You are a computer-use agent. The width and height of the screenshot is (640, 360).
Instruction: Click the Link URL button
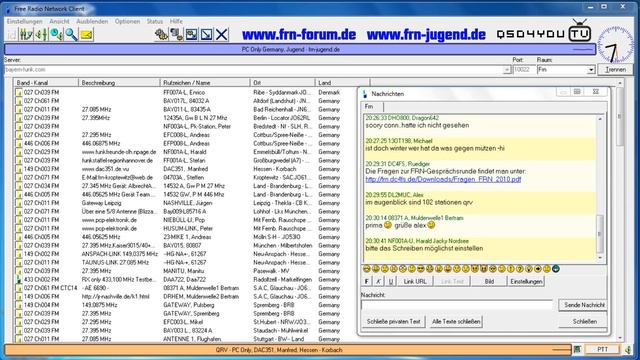415,281
